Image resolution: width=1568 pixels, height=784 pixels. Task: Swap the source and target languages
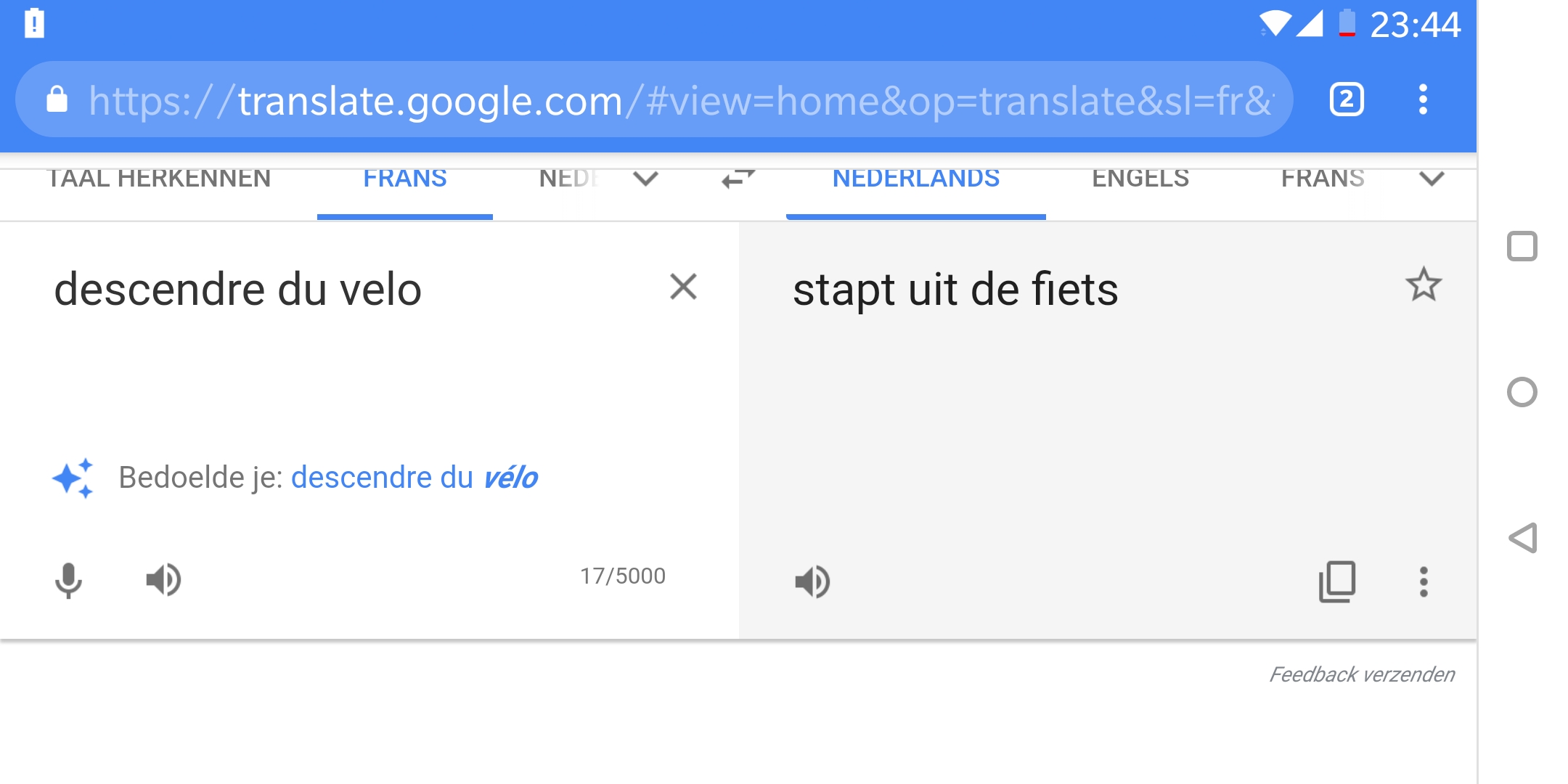click(x=738, y=179)
